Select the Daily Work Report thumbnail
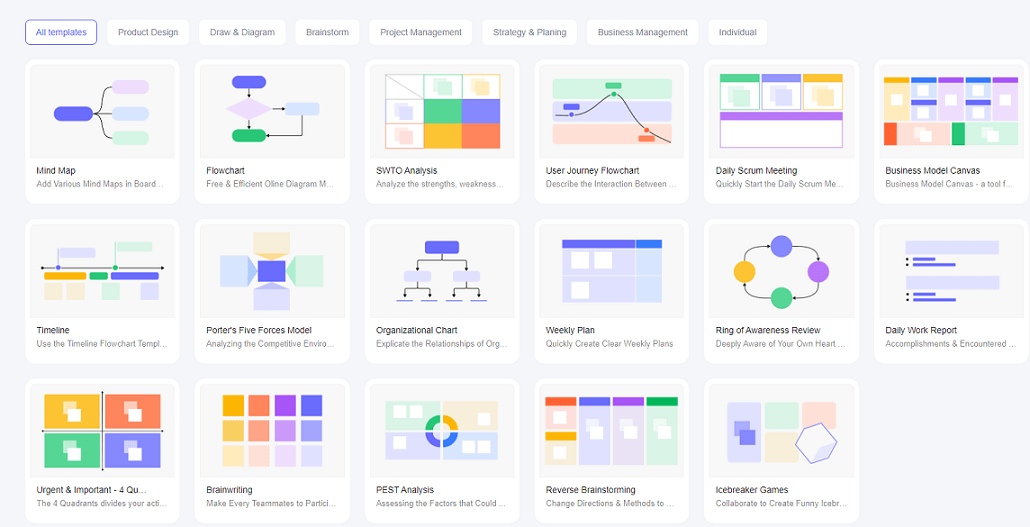The height and width of the screenshot is (527, 1030). (951, 271)
